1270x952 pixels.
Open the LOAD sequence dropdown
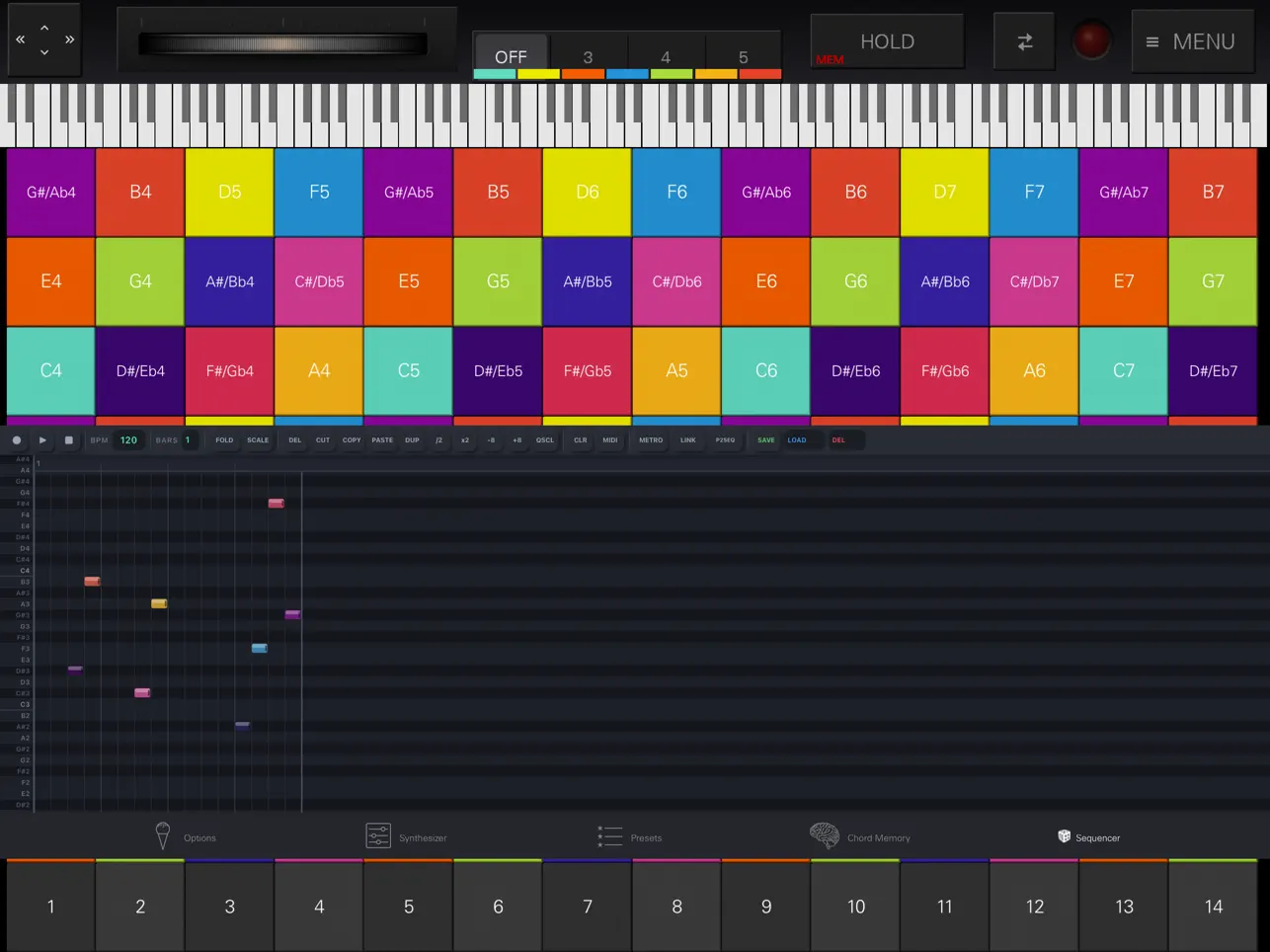pos(804,440)
